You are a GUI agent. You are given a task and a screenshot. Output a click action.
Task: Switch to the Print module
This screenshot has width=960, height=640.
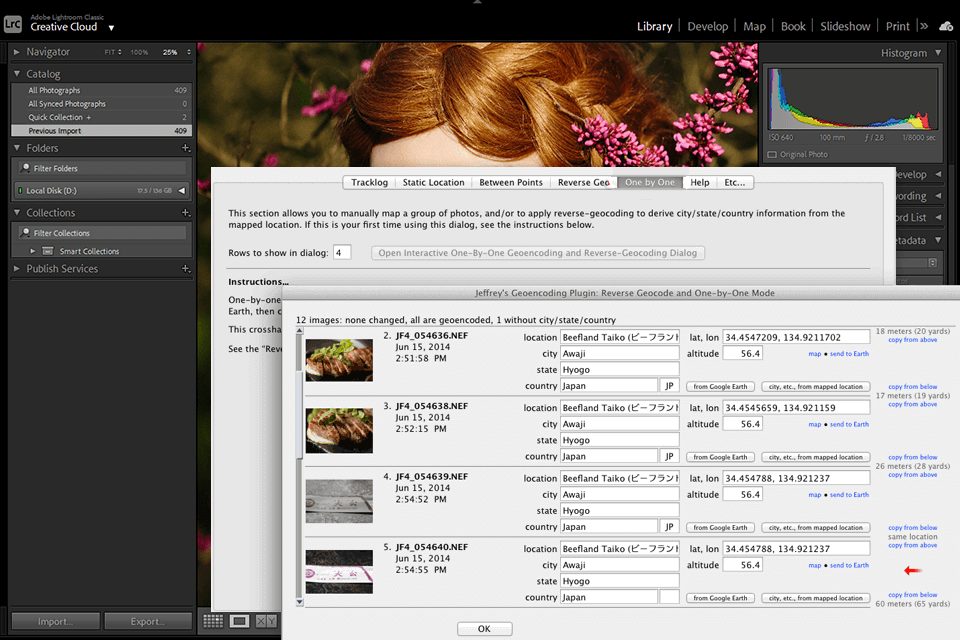(898, 26)
